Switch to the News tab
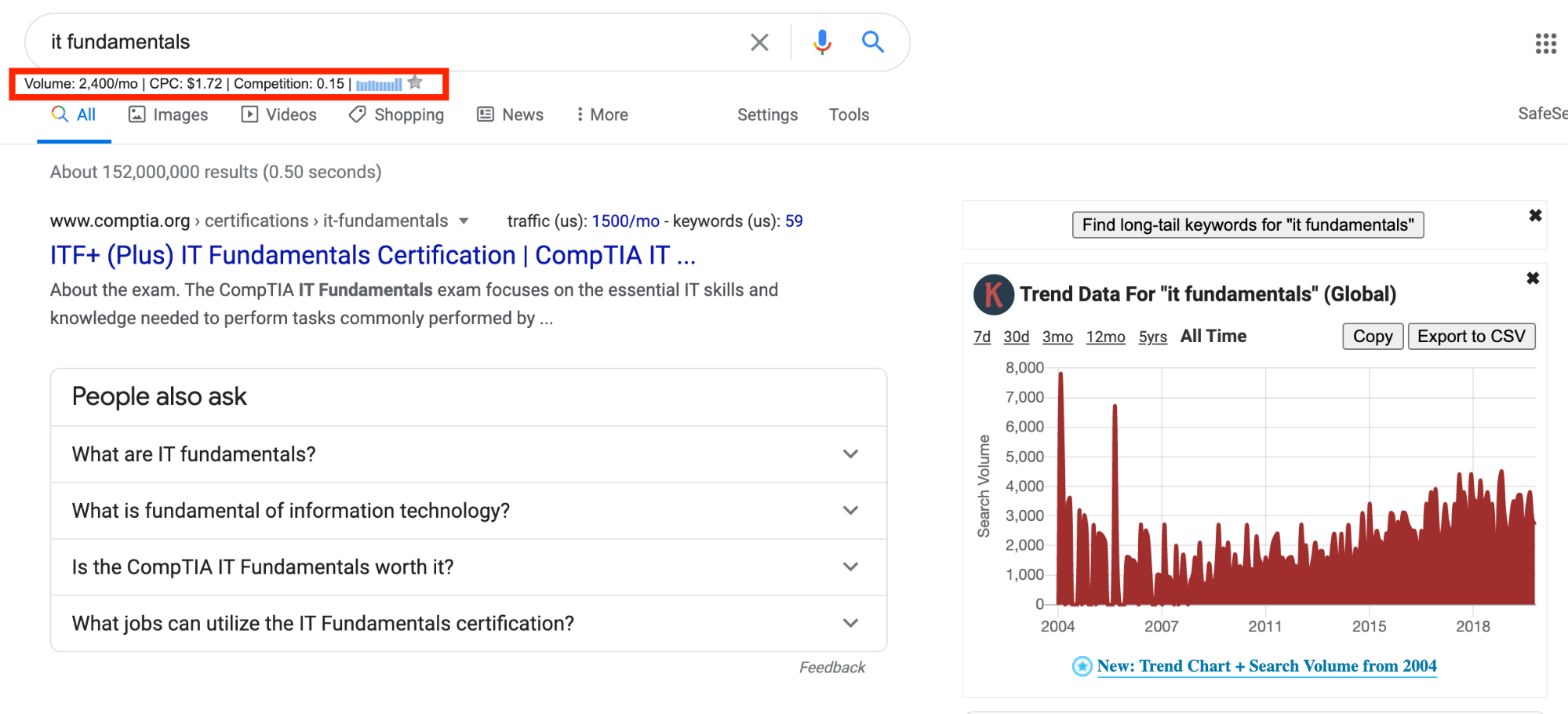Viewport: 1568px width, 714px height. 511,115
